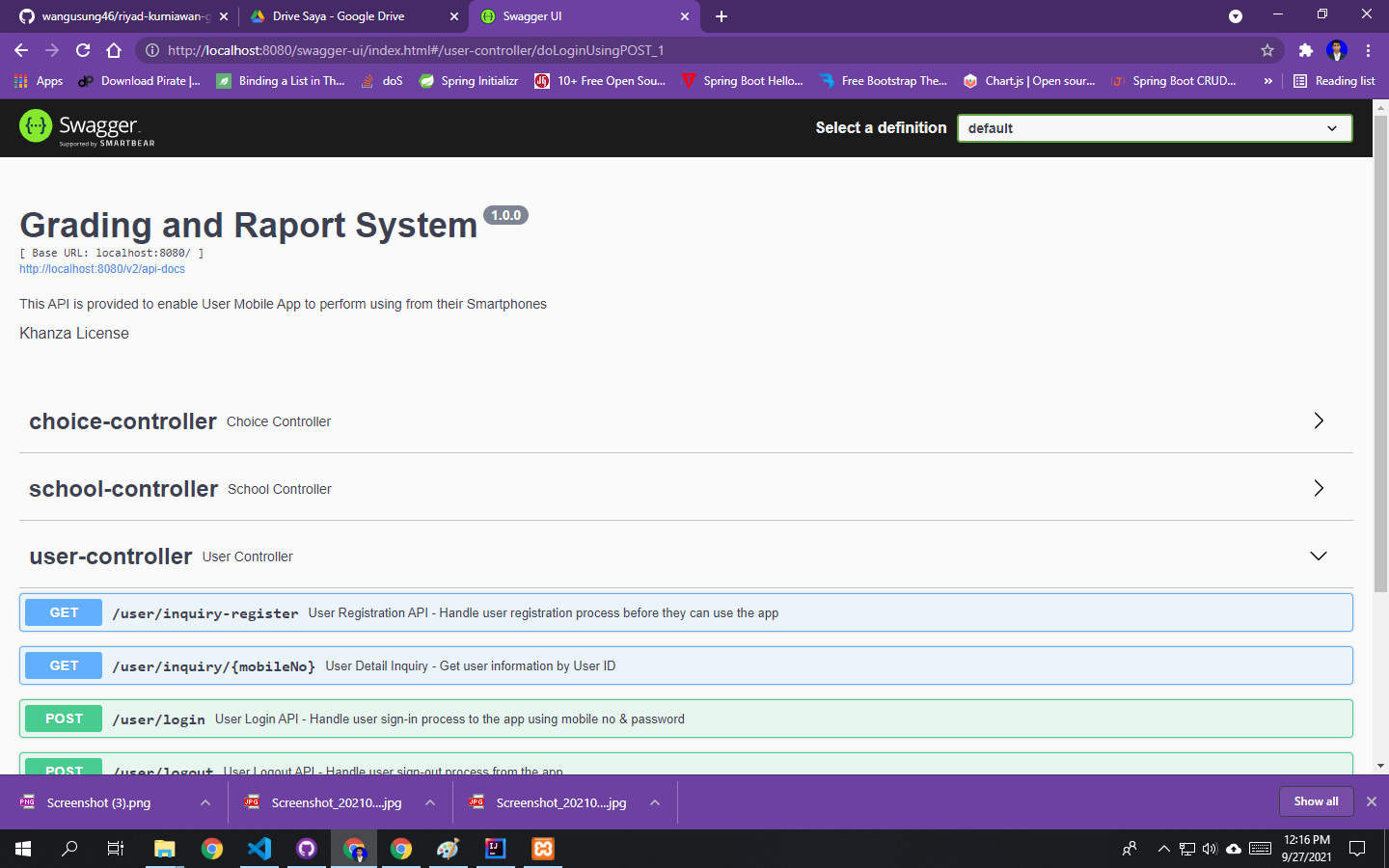The width and height of the screenshot is (1389, 868).
Task: Launch IntelliJ IDEA from the taskbar
Action: coord(495,849)
